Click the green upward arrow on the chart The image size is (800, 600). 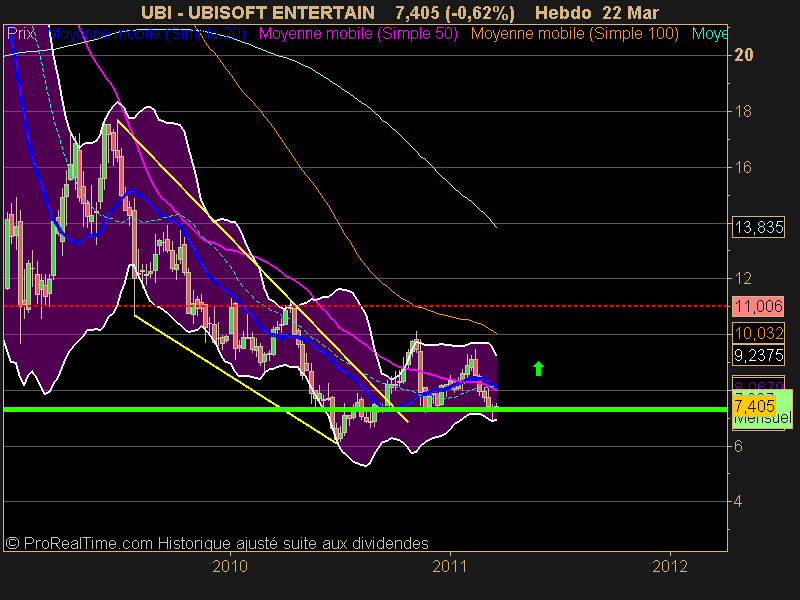pyautogui.click(x=538, y=368)
